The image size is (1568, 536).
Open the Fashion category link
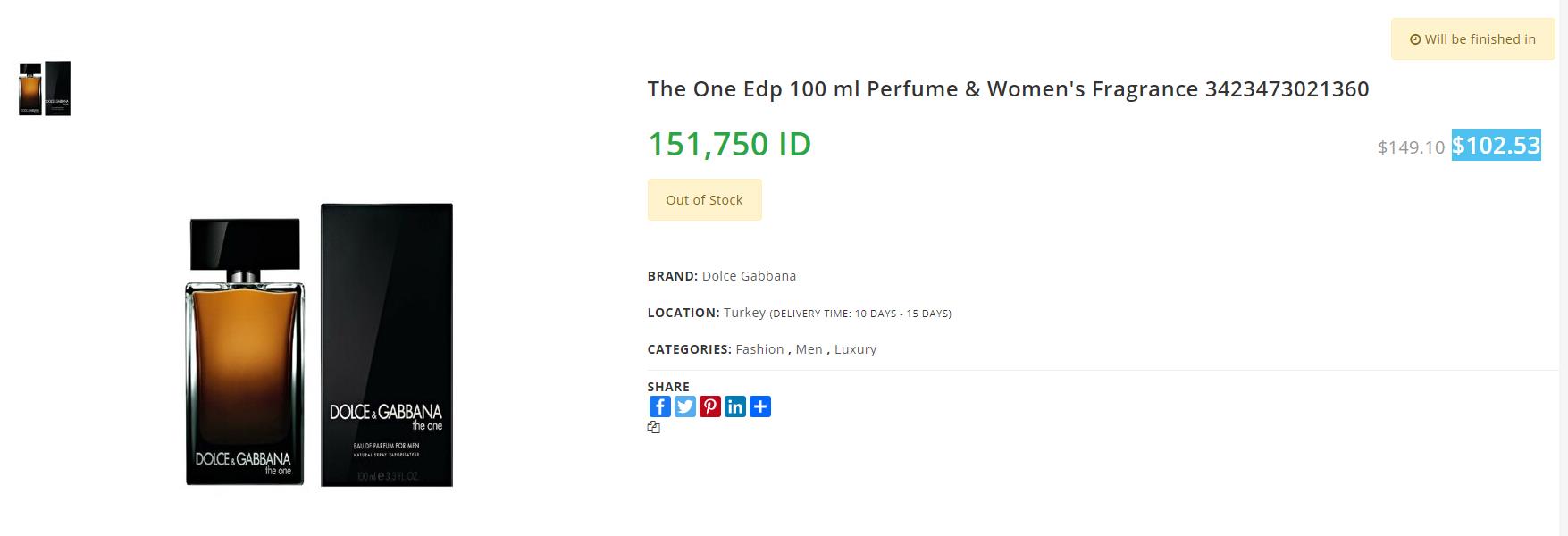coord(759,349)
